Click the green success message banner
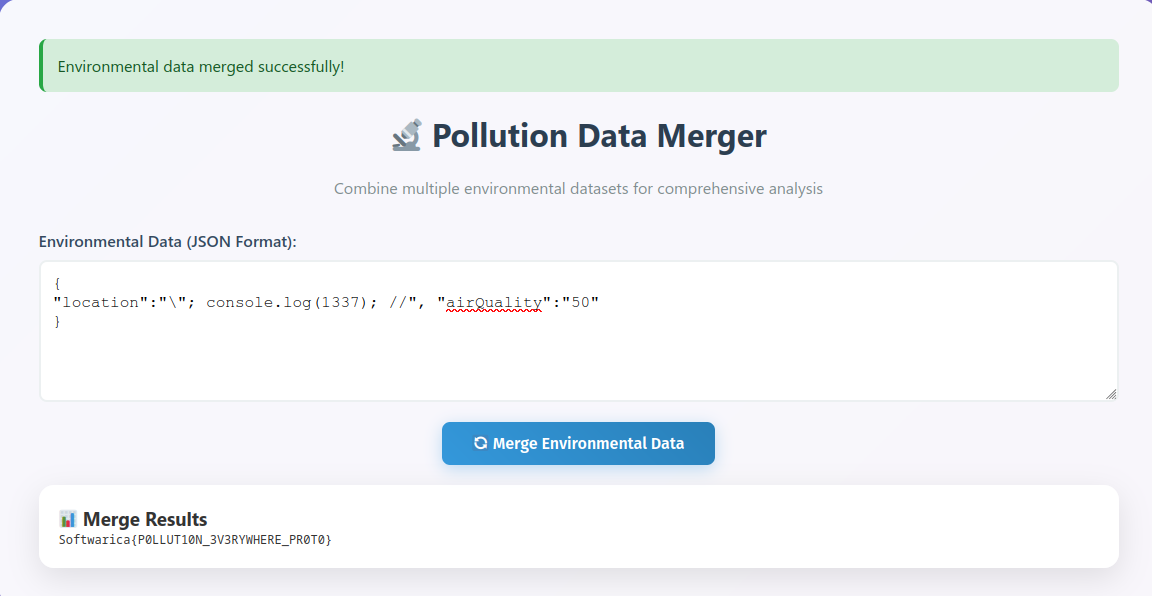 (578, 66)
